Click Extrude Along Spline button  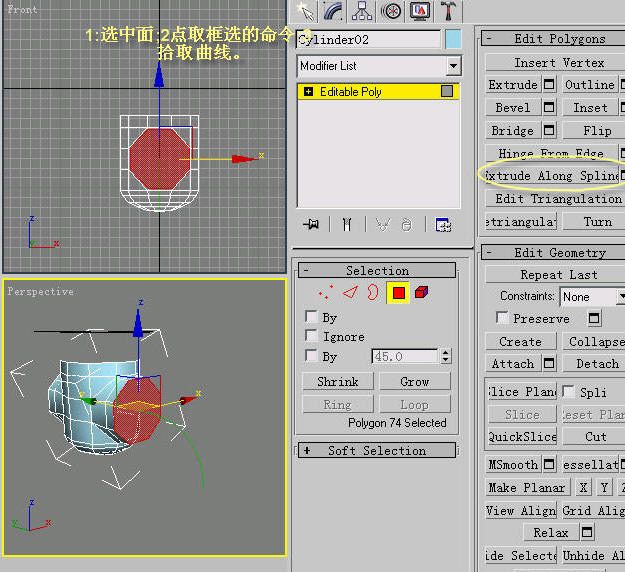tap(551, 175)
